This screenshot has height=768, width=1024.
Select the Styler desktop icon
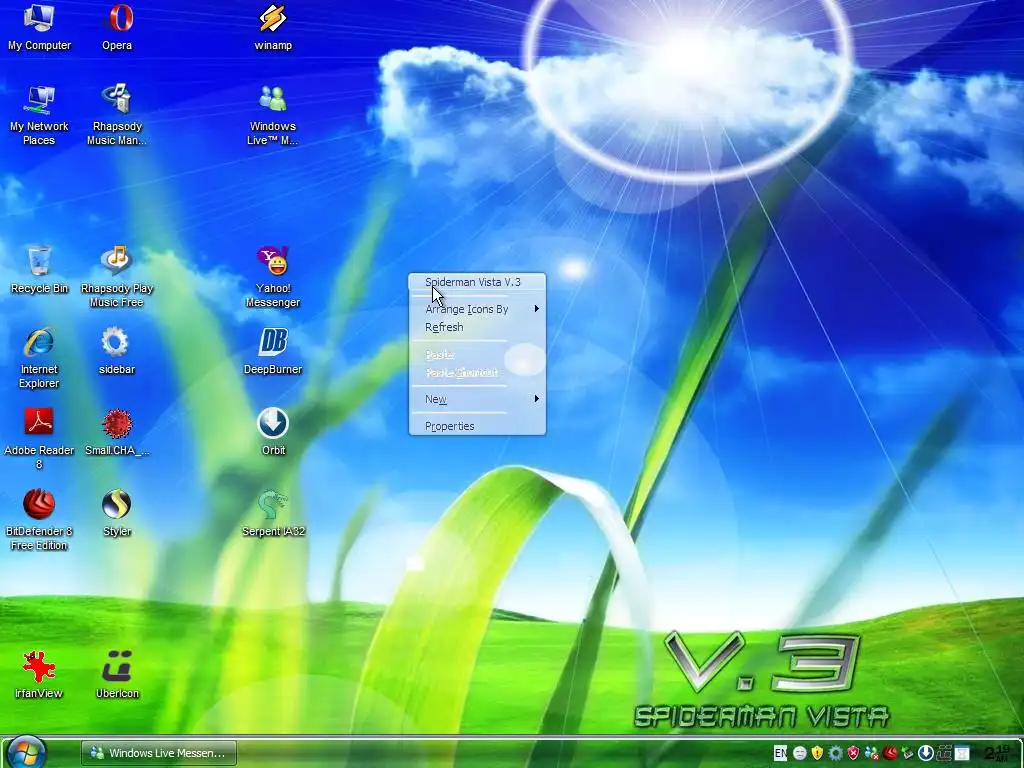[x=117, y=513]
